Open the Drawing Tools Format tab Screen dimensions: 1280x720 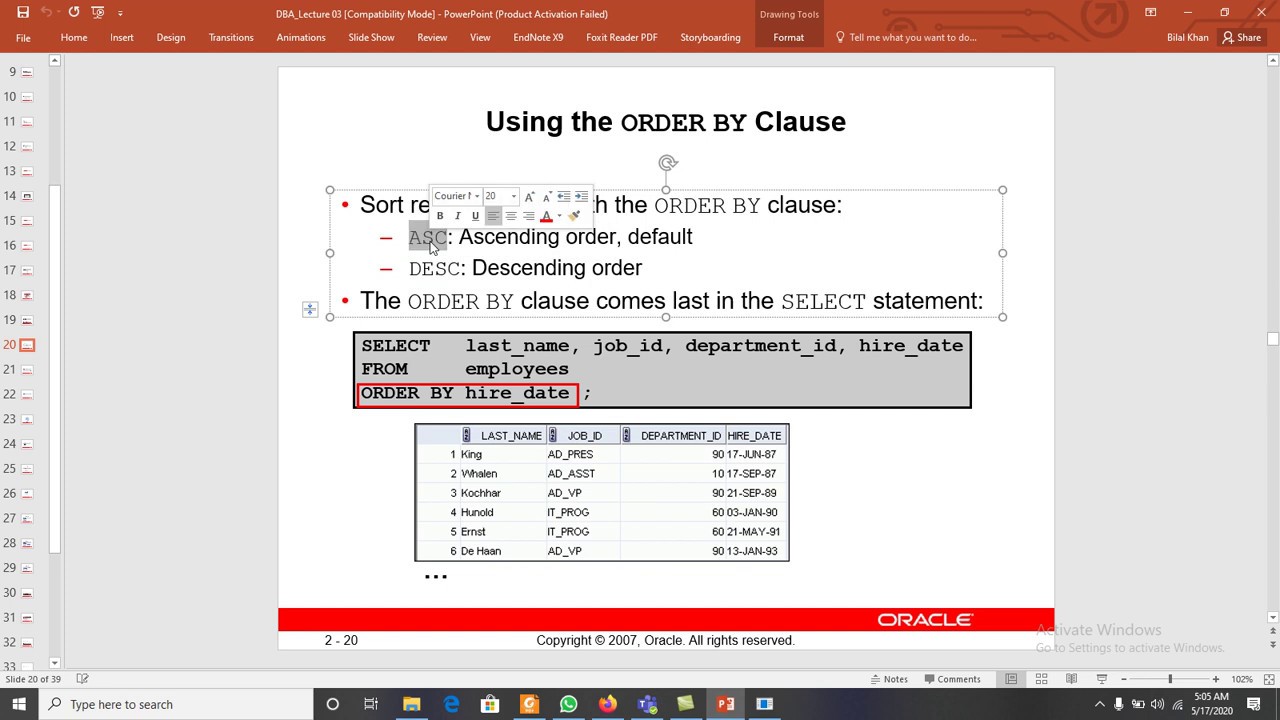[x=788, y=37]
